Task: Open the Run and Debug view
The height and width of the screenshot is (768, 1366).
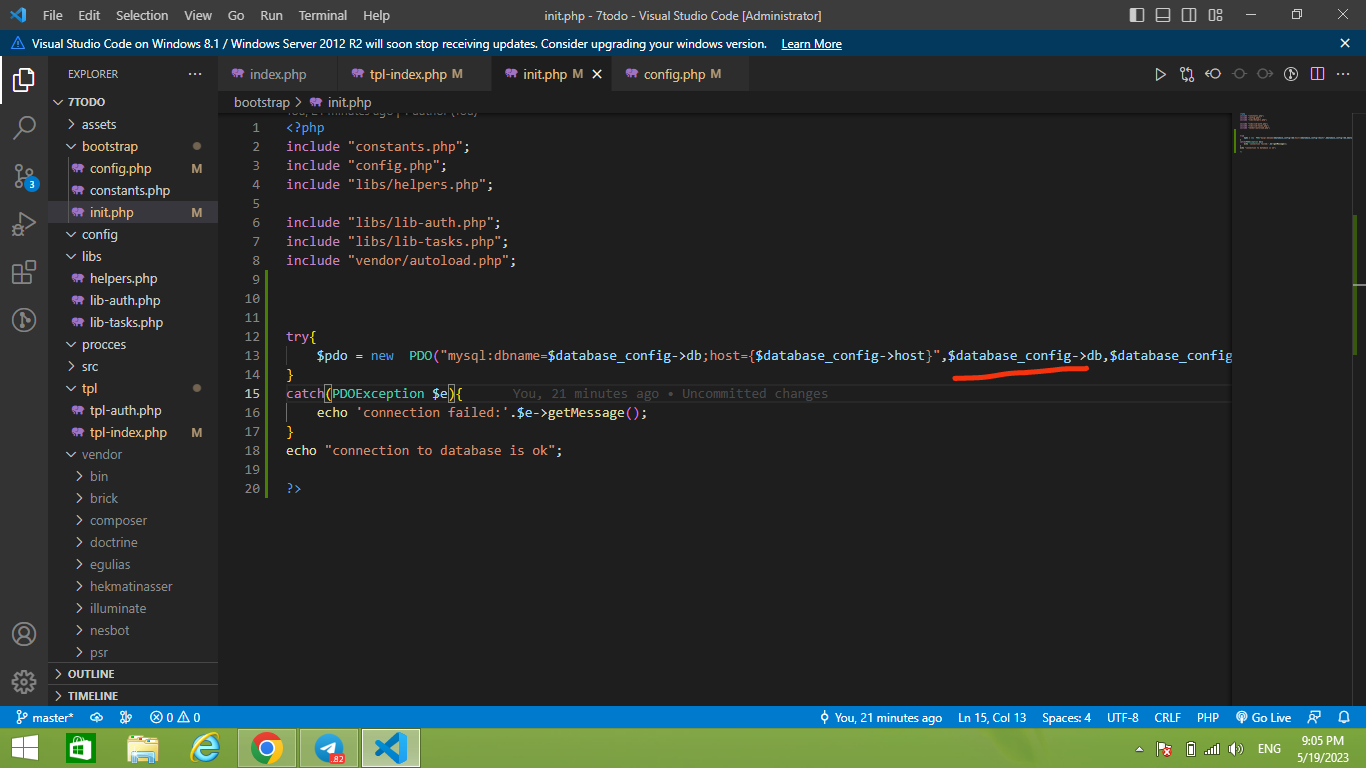Action: 24,224
